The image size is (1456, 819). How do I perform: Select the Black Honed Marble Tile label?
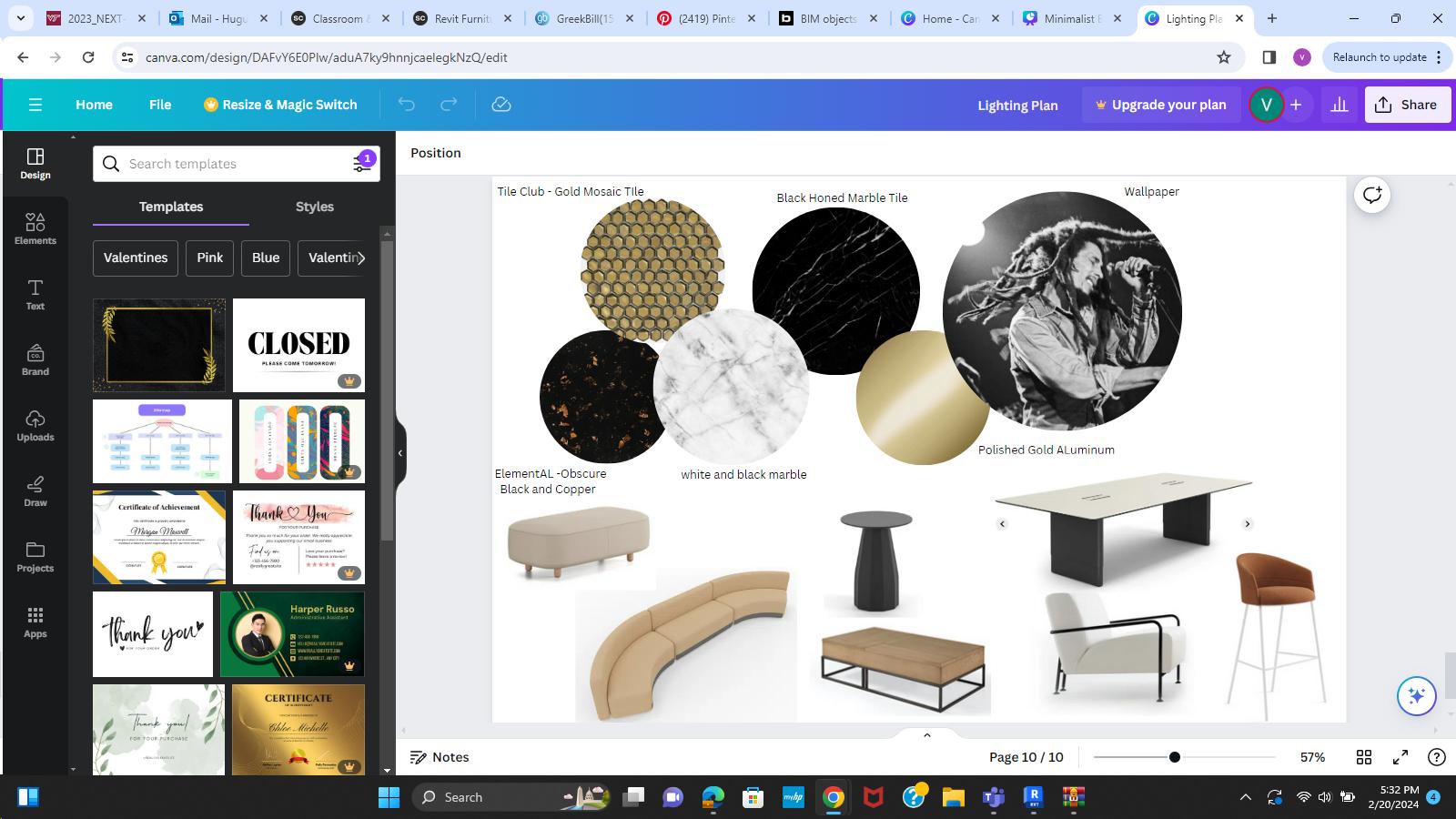click(842, 197)
